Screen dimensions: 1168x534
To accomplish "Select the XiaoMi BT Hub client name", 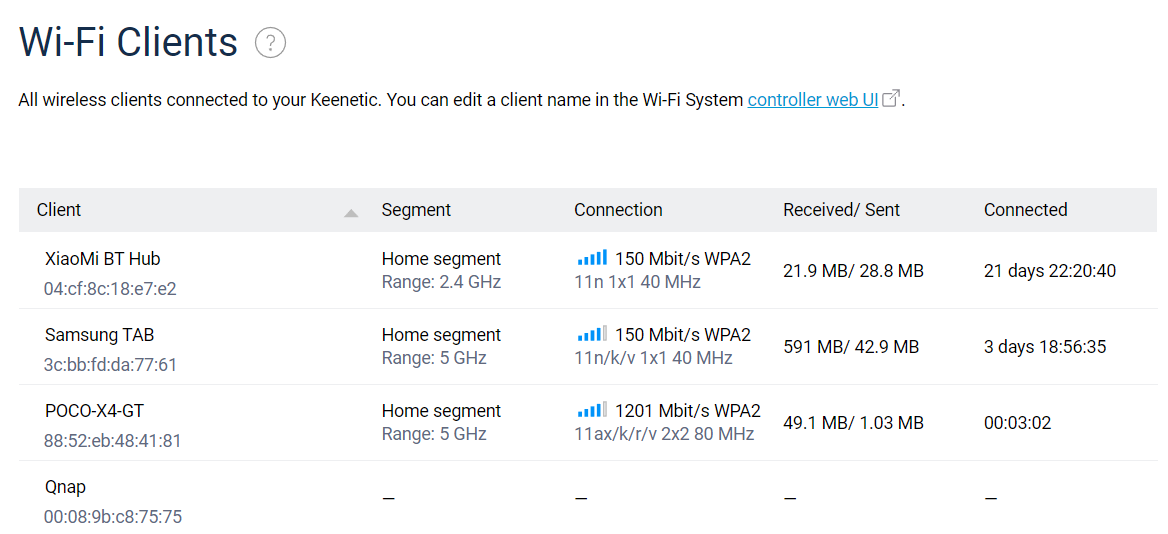I will pyautogui.click(x=102, y=259).
